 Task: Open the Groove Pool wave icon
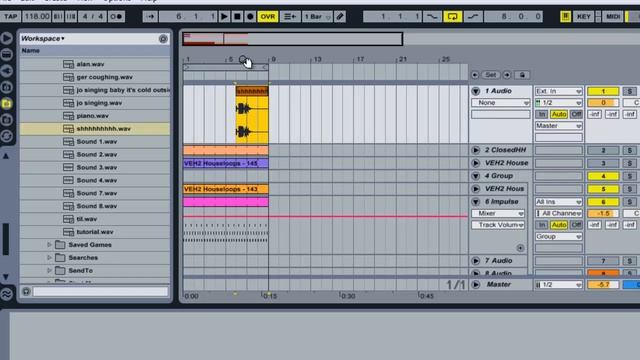[7, 294]
